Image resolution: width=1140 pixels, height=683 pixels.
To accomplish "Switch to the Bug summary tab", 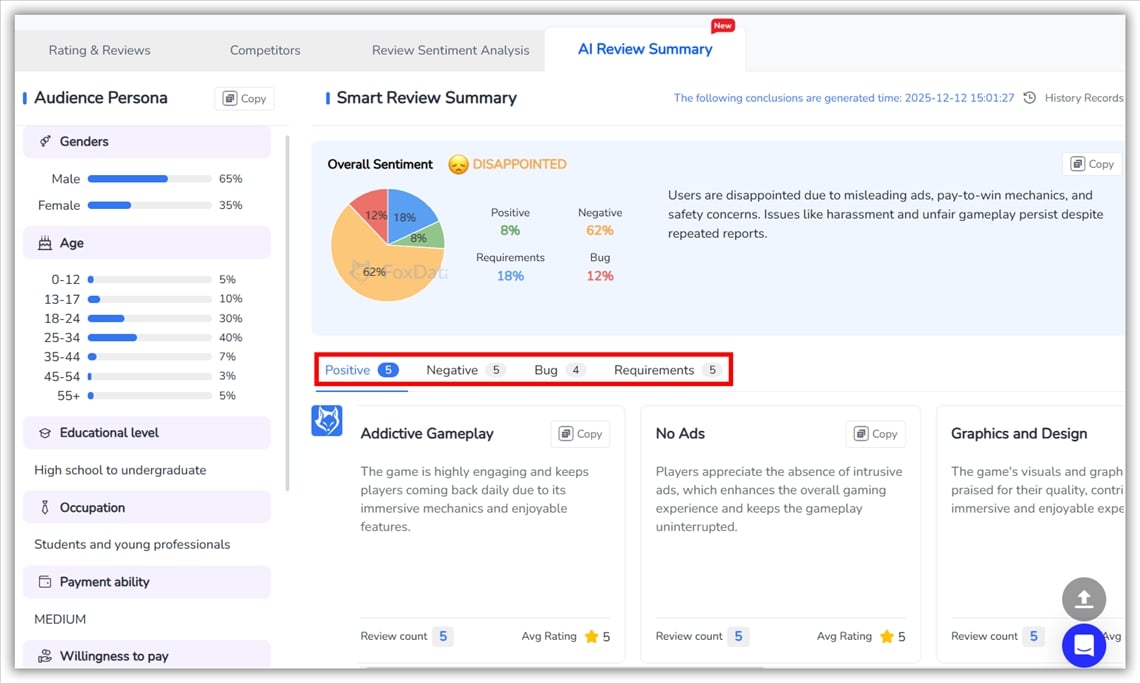I will pyautogui.click(x=545, y=369).
